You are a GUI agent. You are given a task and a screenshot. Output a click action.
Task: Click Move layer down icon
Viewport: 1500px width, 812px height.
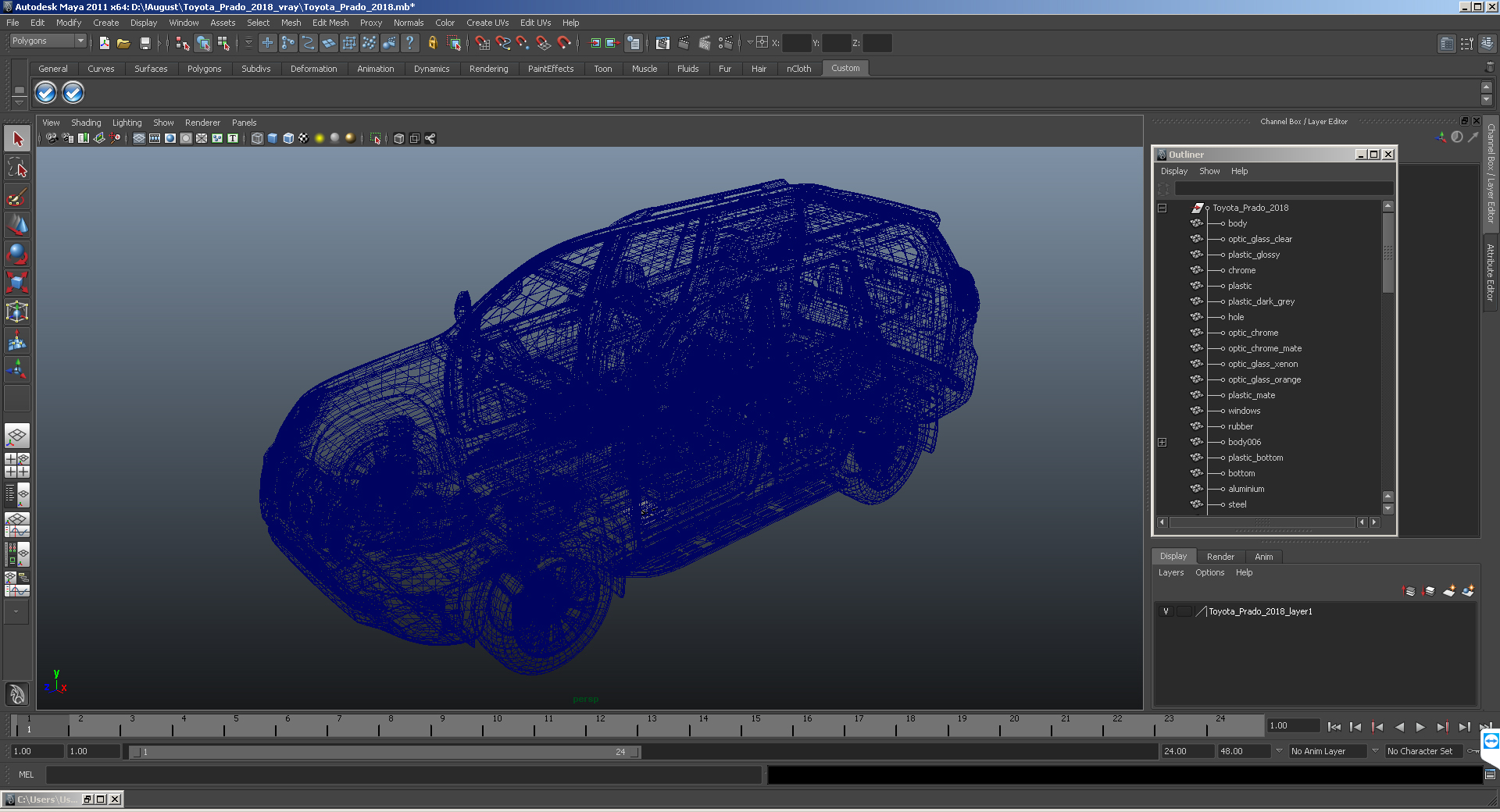[1429, 591]
